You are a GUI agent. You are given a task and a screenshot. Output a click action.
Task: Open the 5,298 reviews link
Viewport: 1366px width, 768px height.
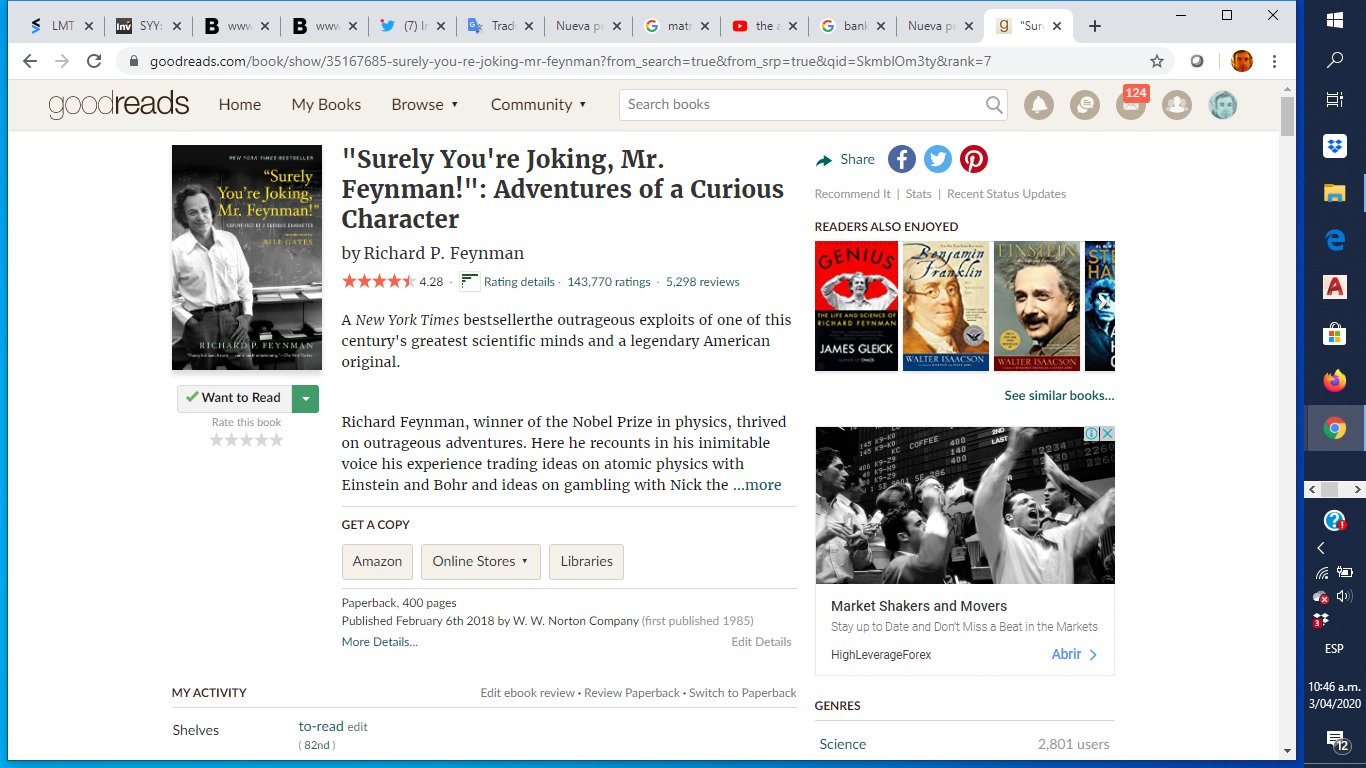click(x=703, y=282)
